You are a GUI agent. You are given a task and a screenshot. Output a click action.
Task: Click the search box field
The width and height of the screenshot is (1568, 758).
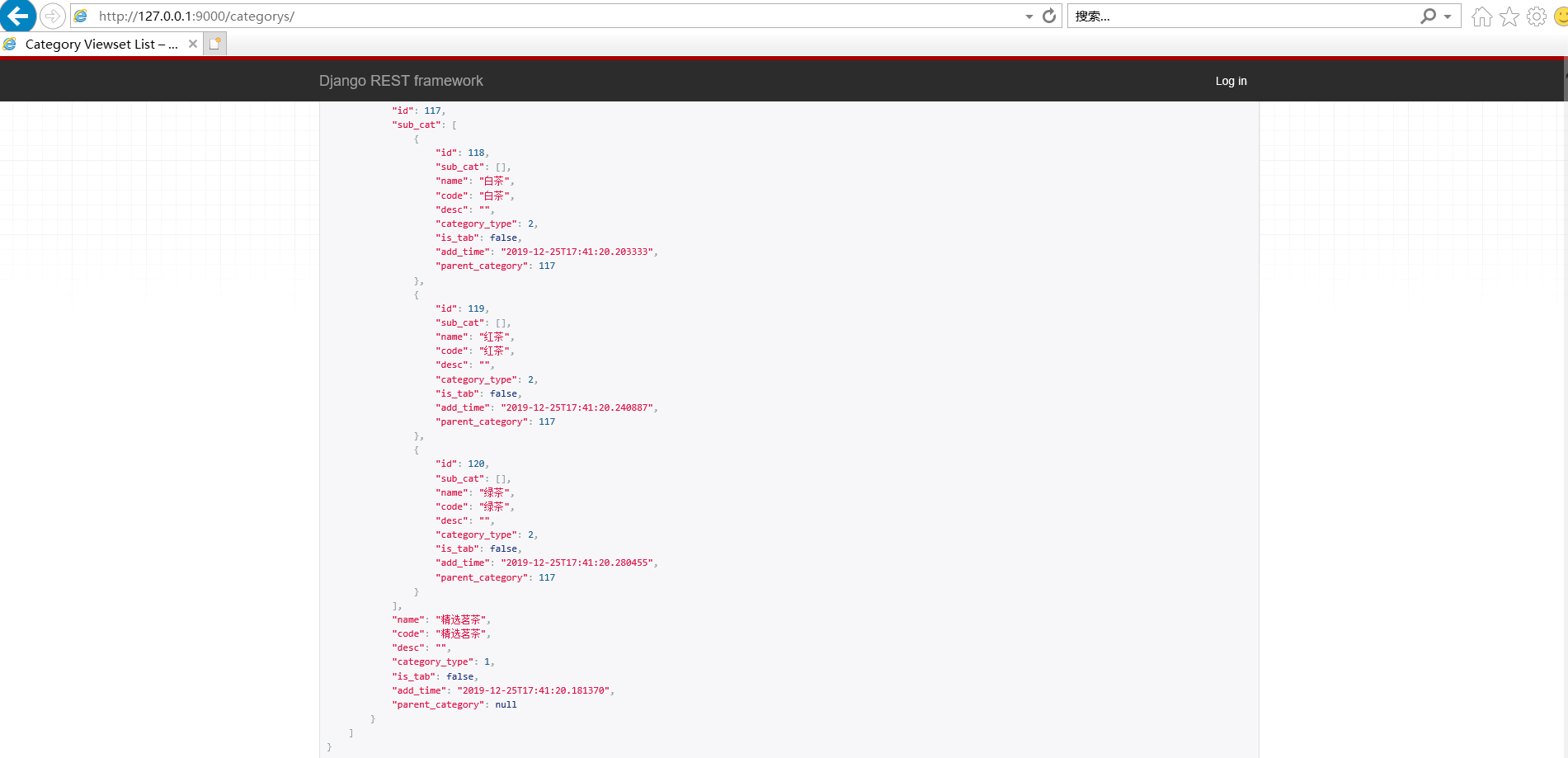pyautogui.click(x=1243, y=16)
